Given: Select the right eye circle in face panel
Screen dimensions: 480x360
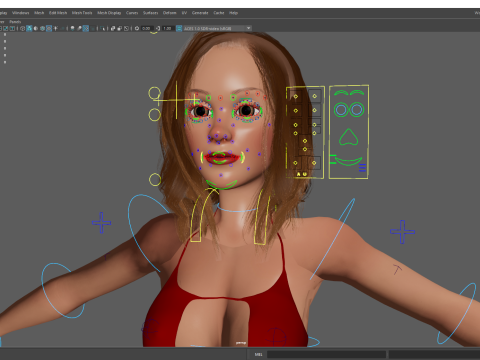Looking at the screenshot, I should pyautogui.click(x=356, y=110).
